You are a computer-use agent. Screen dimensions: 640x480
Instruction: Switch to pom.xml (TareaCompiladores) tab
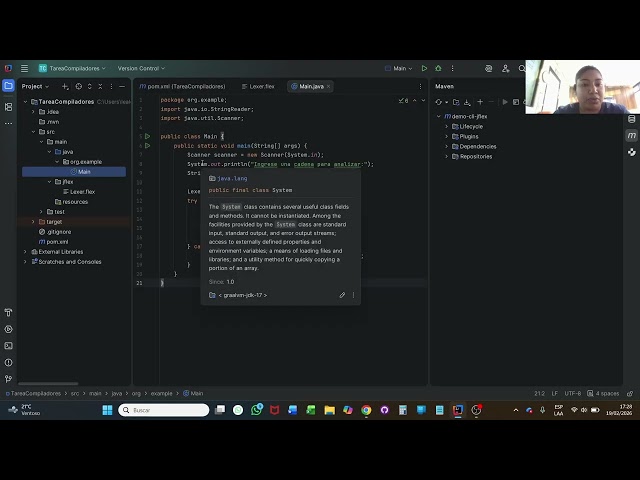[x=182, y=87]
